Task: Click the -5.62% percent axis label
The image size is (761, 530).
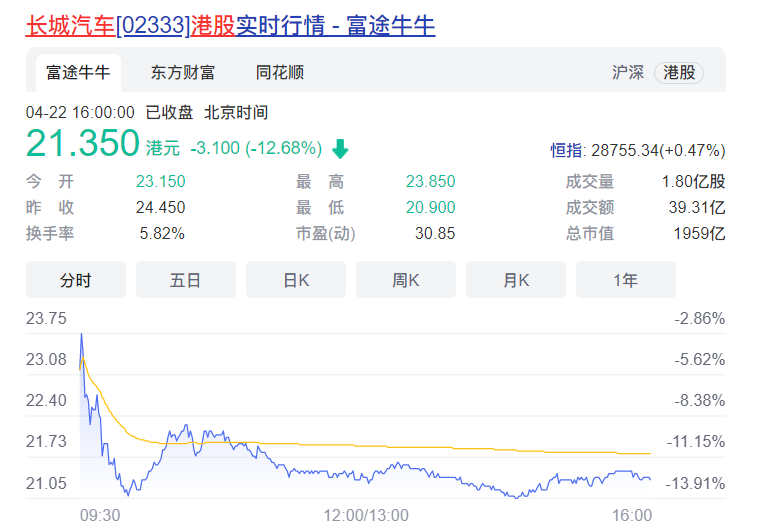Action: tap(699, 360)
